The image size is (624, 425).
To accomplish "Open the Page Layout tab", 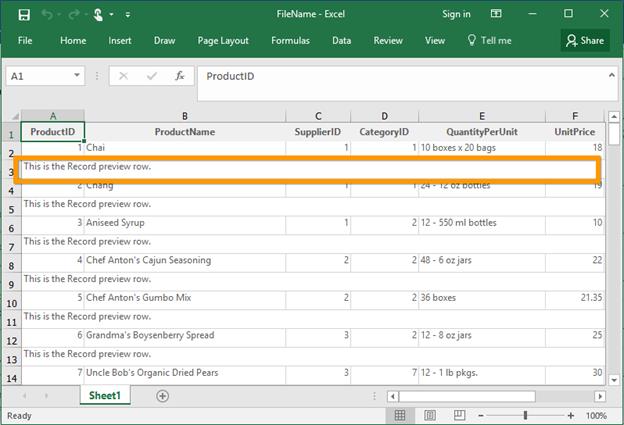I will [x=223, y=41].
